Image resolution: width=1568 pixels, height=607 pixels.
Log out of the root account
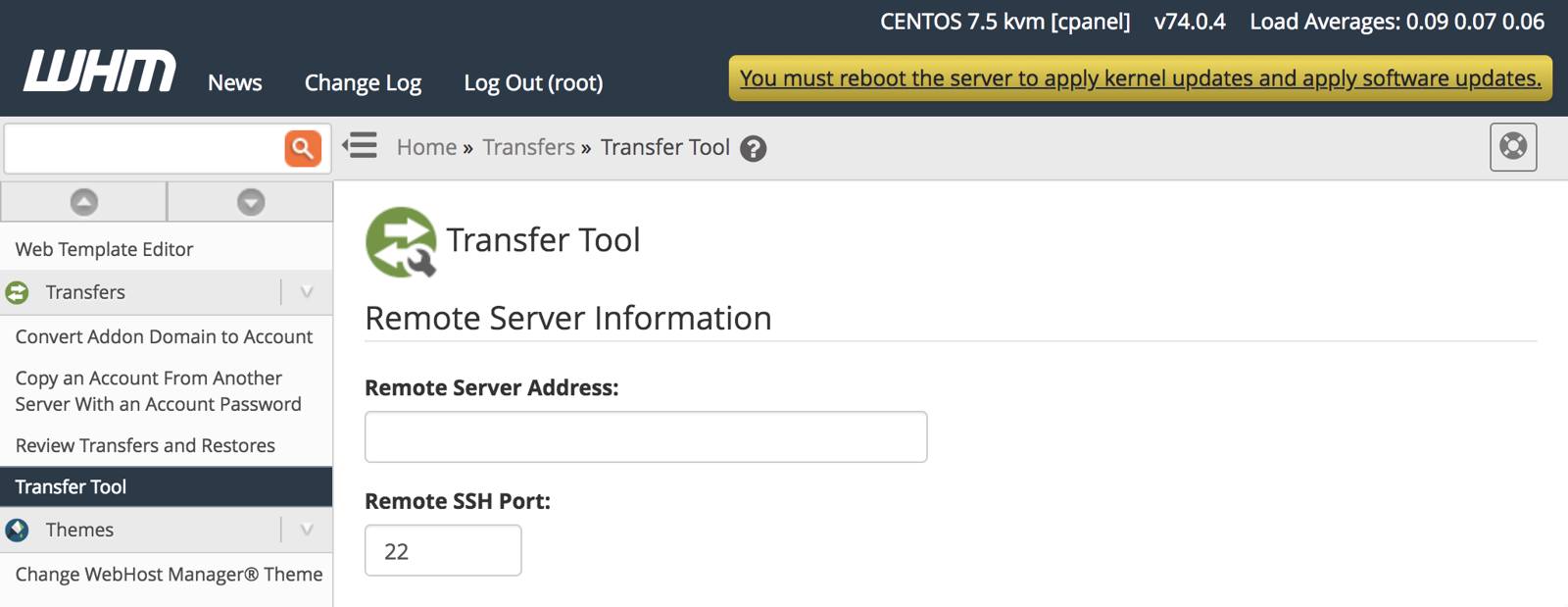point(533,83)
